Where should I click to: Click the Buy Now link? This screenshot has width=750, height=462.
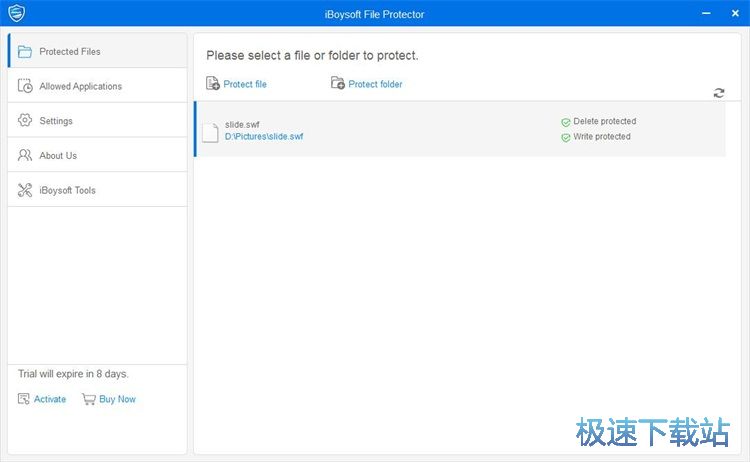pyautogui.click(x=118, y=399)
